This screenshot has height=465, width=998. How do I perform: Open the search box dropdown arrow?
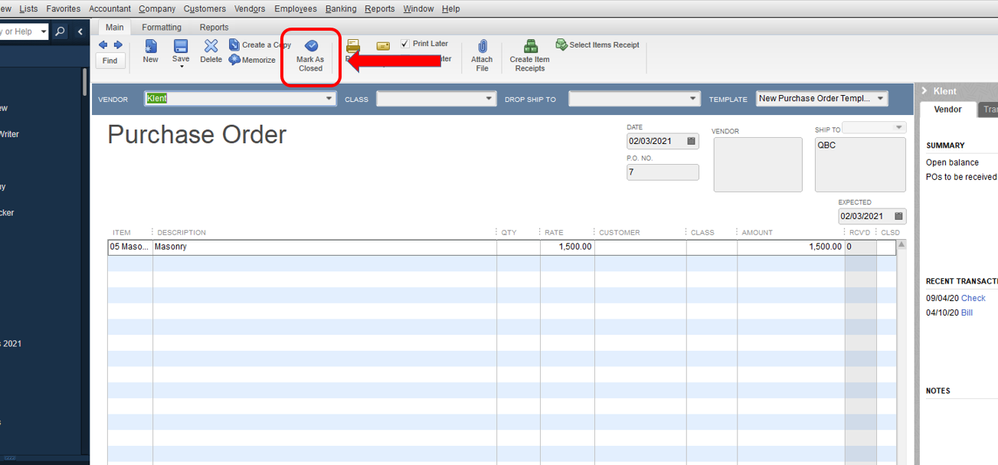pyautogui.click(x=43, y=31)
